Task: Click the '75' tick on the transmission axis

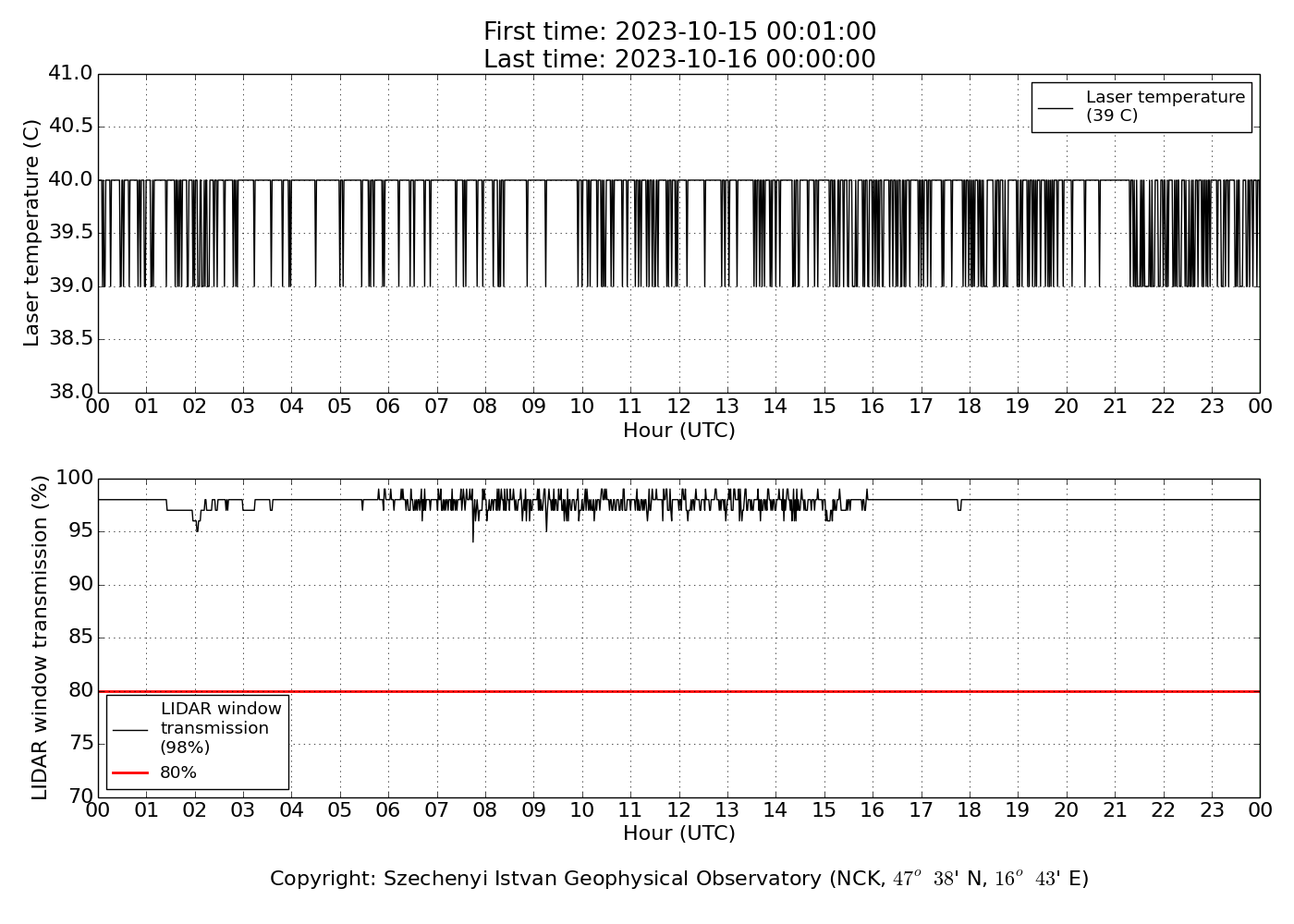Action: (81, 744)
